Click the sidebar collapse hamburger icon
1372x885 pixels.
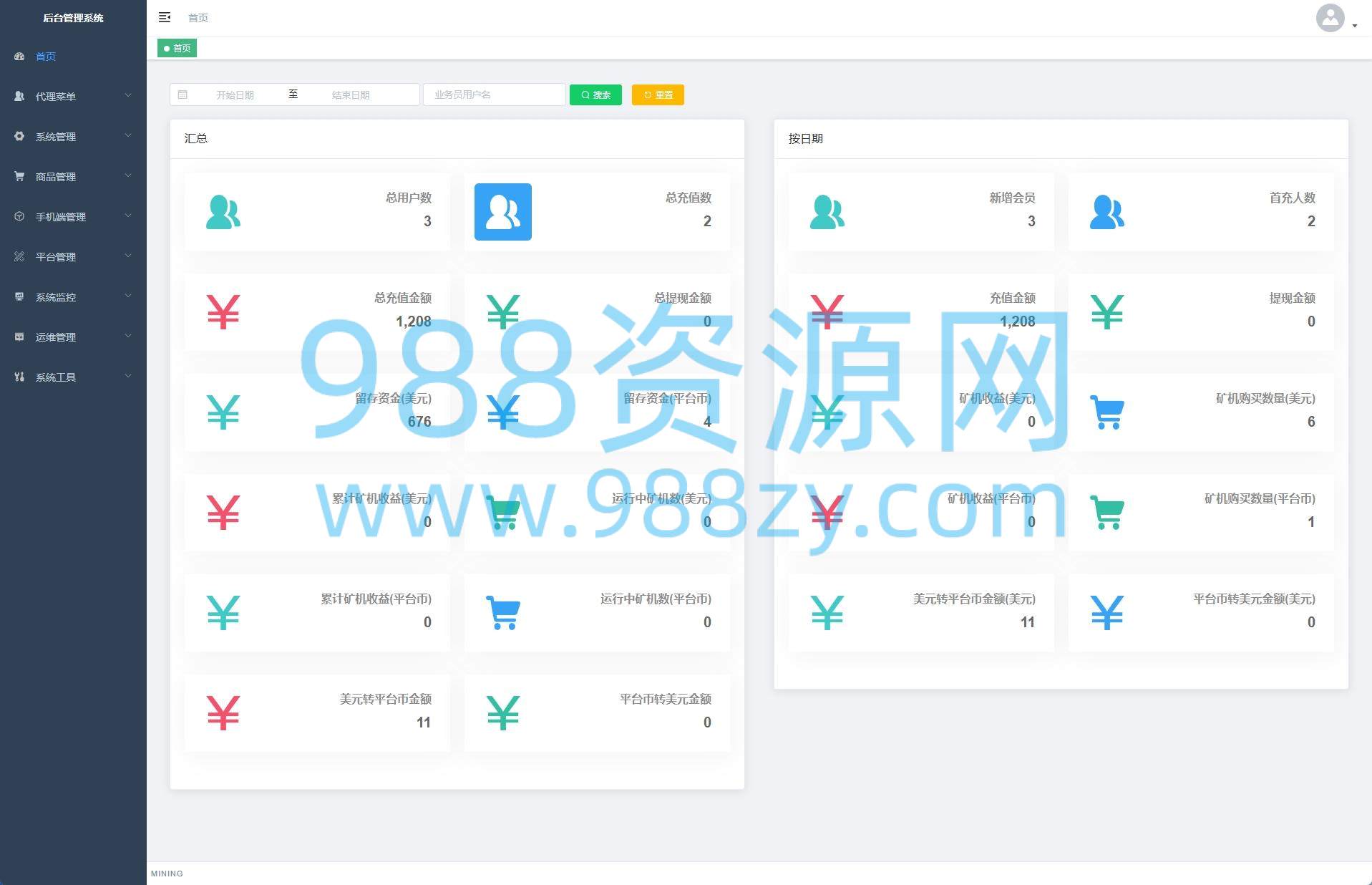pyautogui.click(x=165, y=17)
